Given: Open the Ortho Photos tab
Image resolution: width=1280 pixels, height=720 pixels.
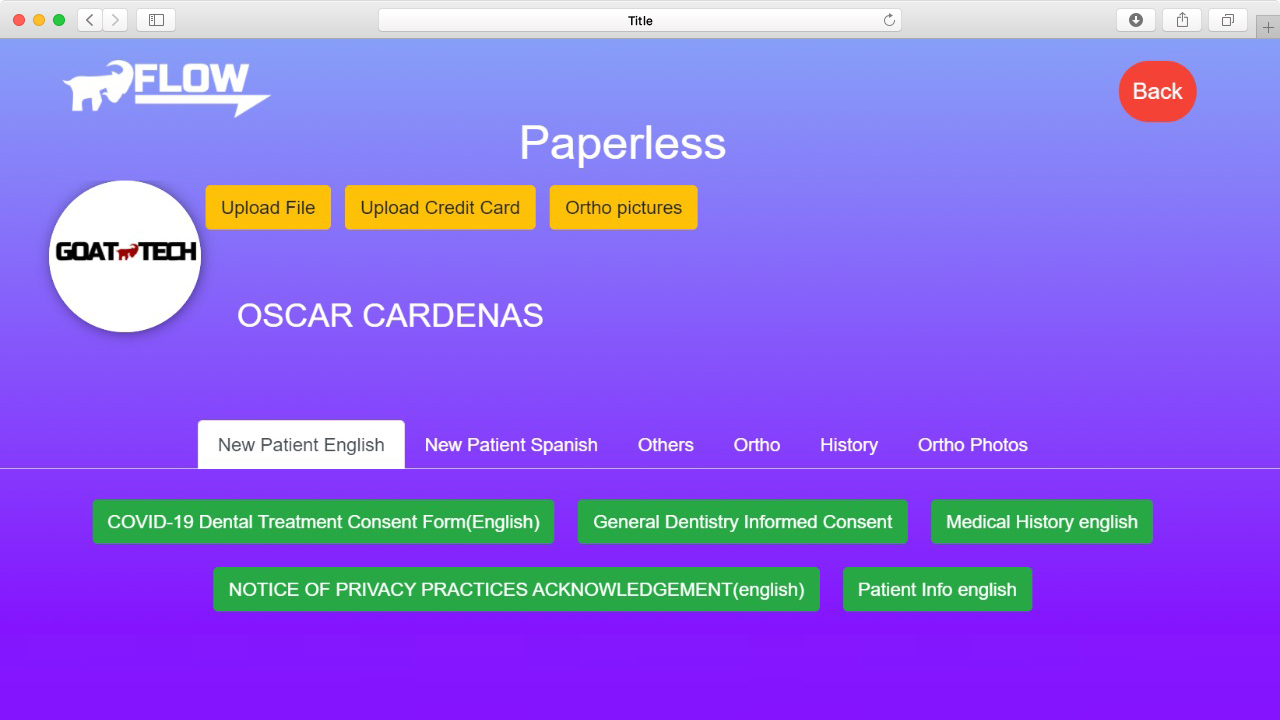Looking at the screenshot, I should [972, 445].
